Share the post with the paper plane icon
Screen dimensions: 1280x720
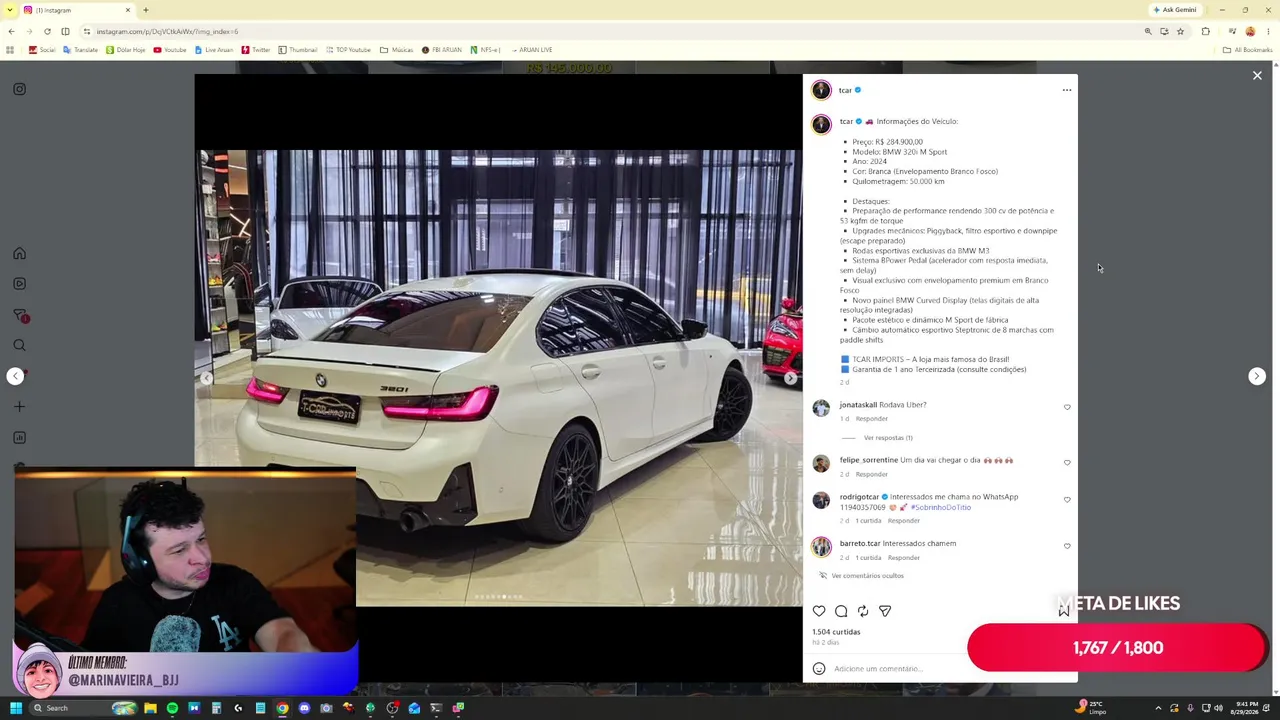pos(885,611)
